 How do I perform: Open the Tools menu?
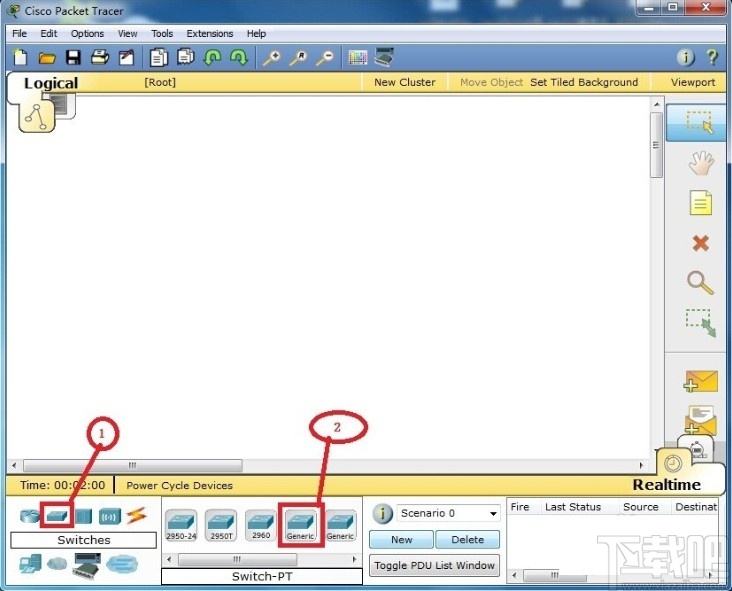(162, 34)
